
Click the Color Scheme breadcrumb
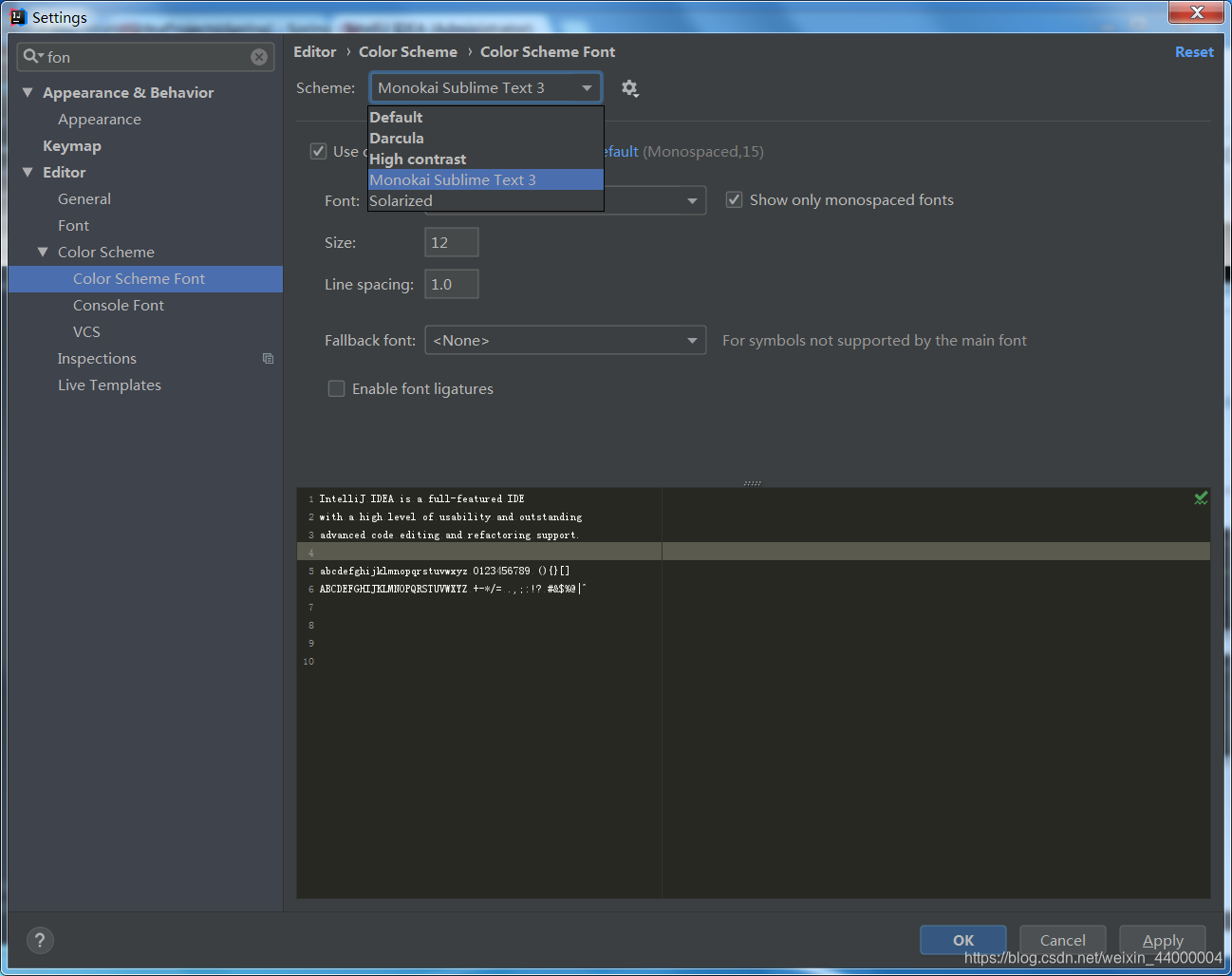tap(408, 52)
